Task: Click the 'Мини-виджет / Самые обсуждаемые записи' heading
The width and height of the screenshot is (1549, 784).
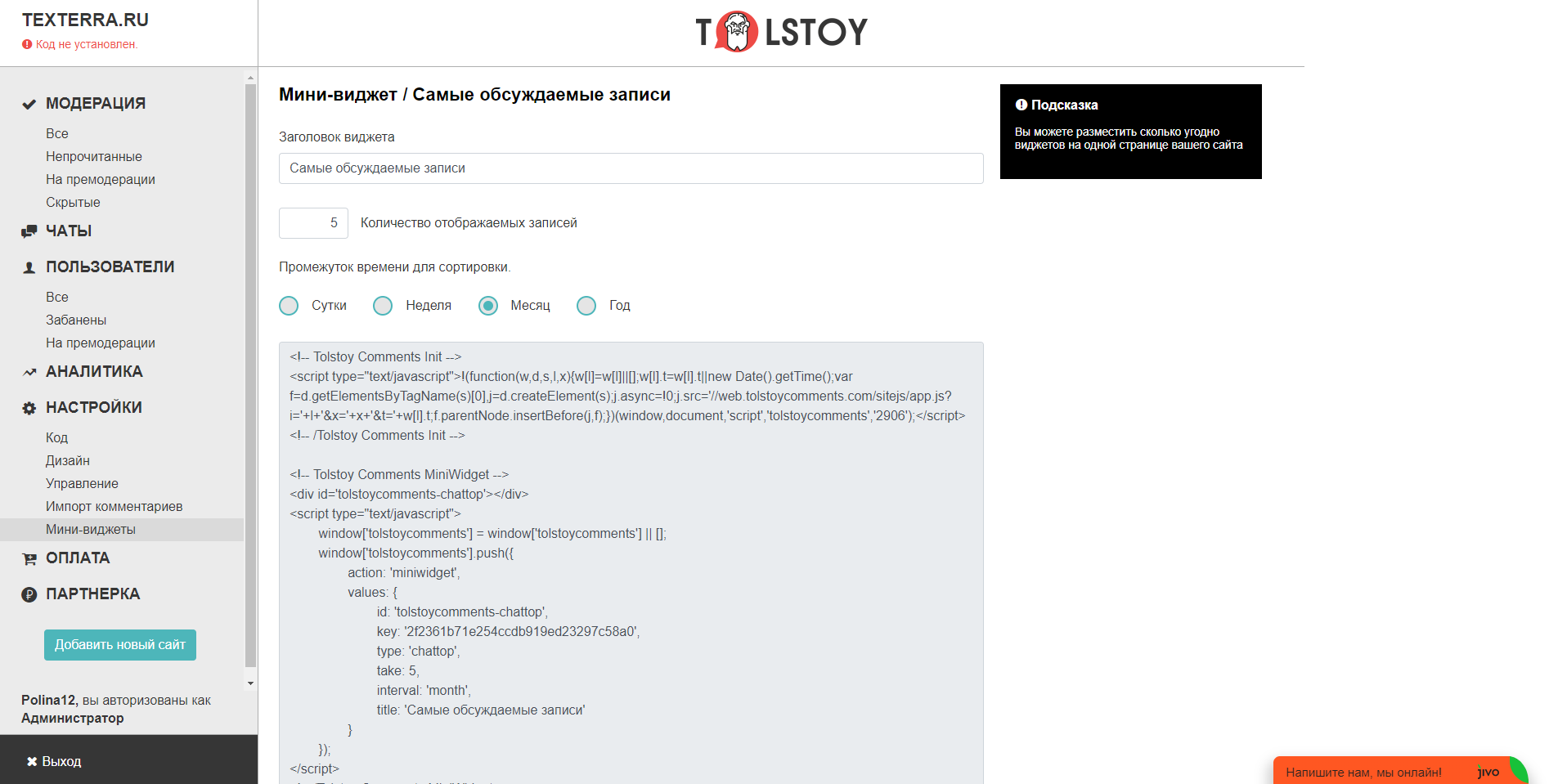Action: coord(474,95)
